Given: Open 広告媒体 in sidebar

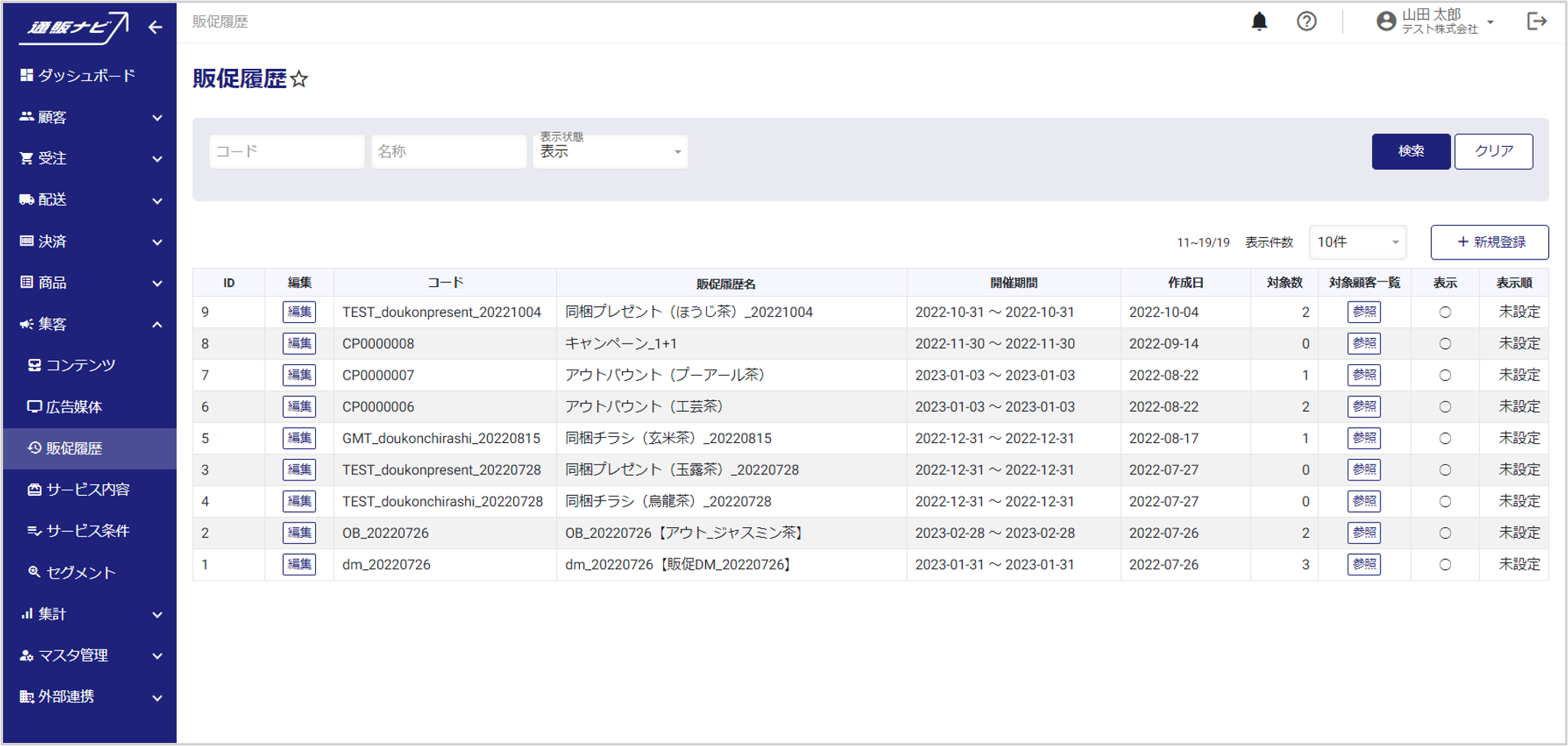Looking at the screenshot, I should tap(73, 407).
